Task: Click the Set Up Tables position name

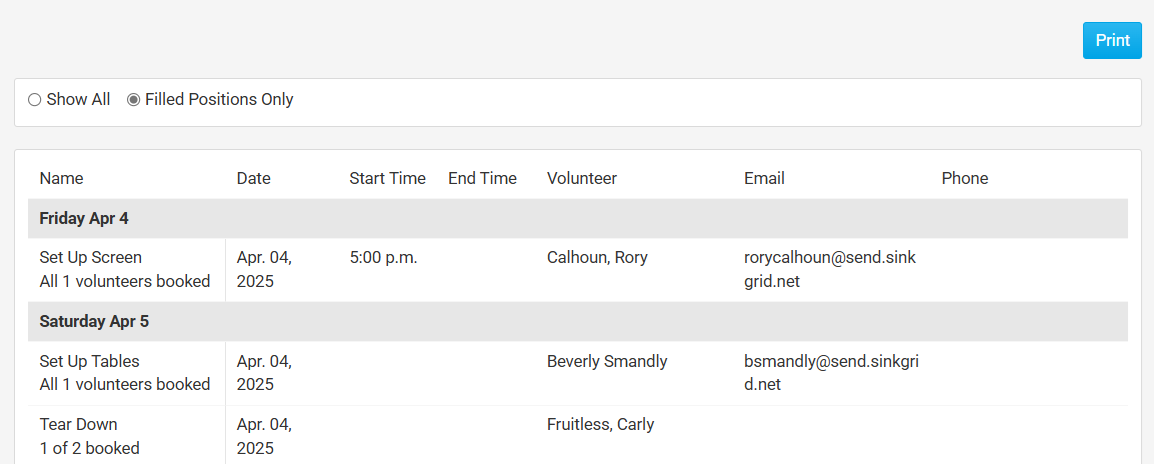Action: (x=90, y=362)
